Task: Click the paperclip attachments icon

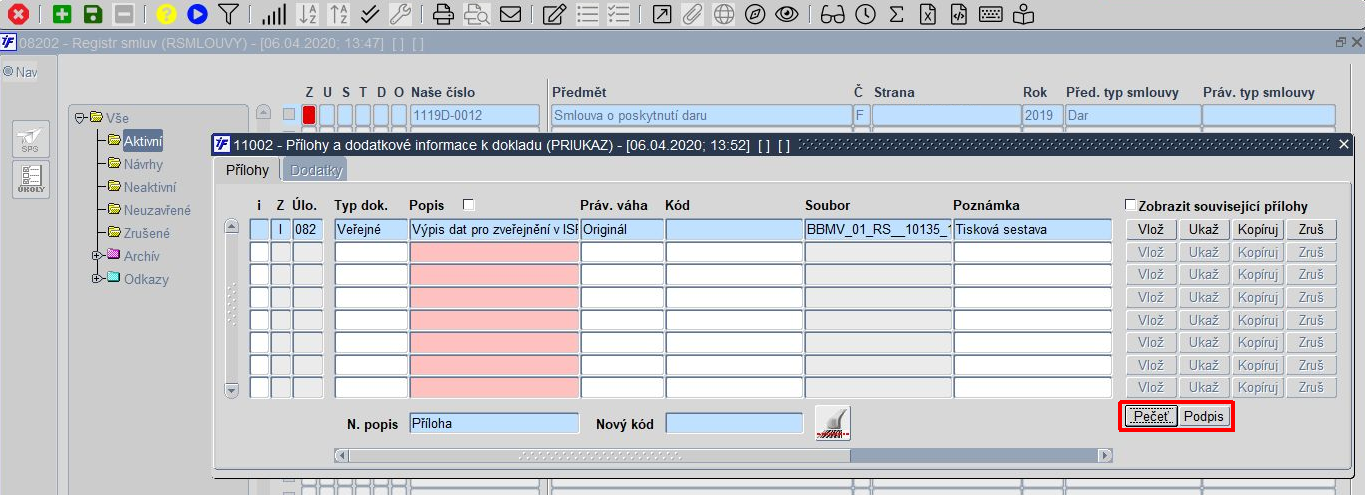Action: pos(693,14)
